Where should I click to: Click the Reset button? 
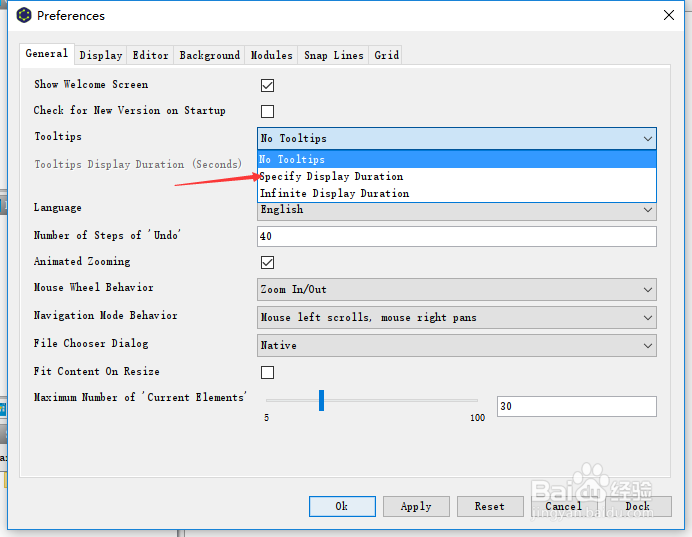coord(490,506)
